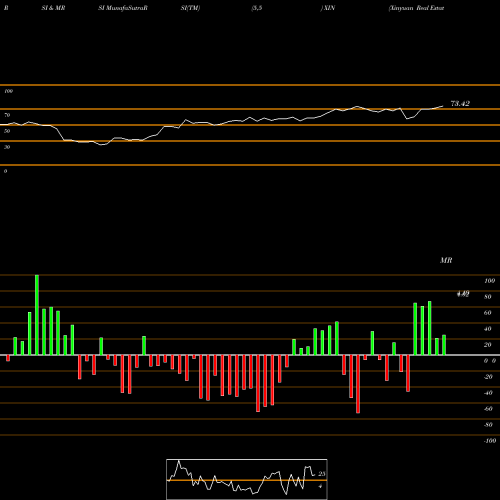Open the mini chart thumbnail at the bottom
This screenshot has height=500, width=500.
click(247, 479)
